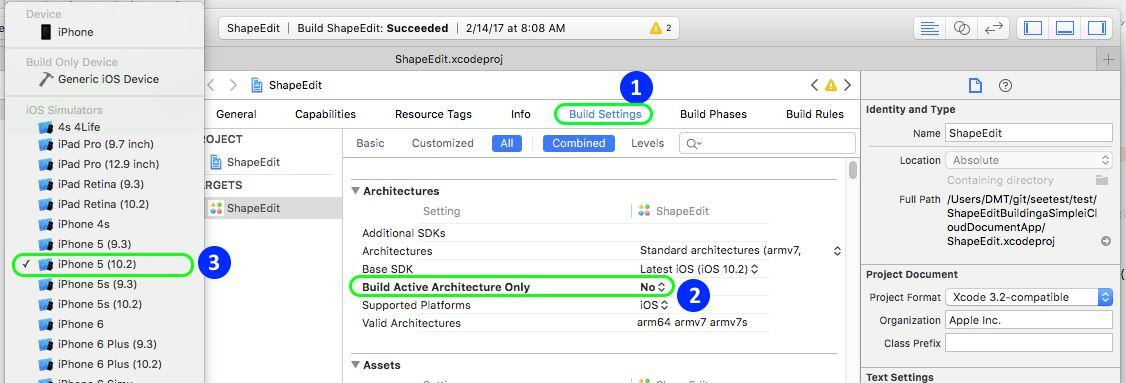Click the build settings search field
1126x383 pixels.
767,143
